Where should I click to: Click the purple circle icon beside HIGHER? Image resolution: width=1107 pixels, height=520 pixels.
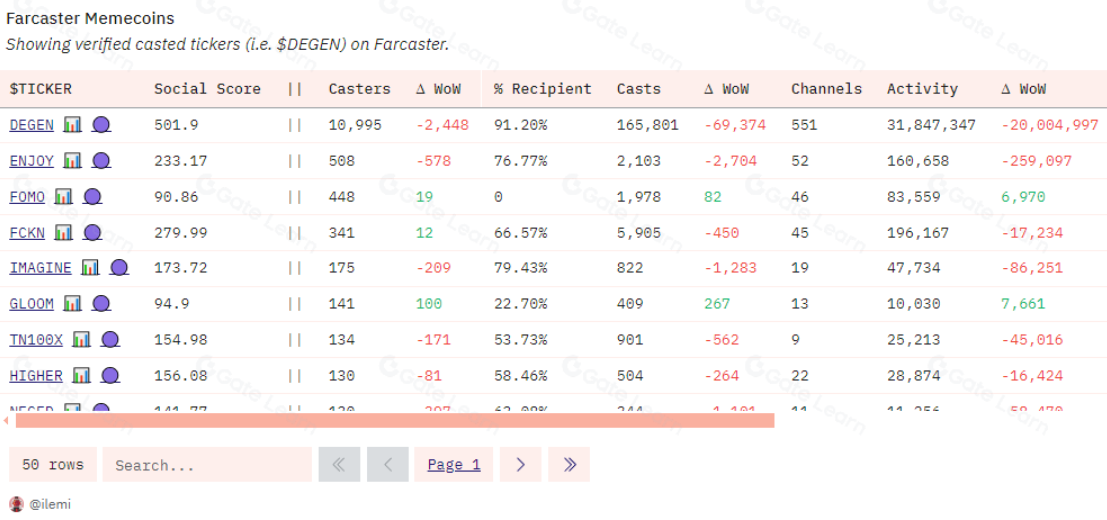[110, 376]
